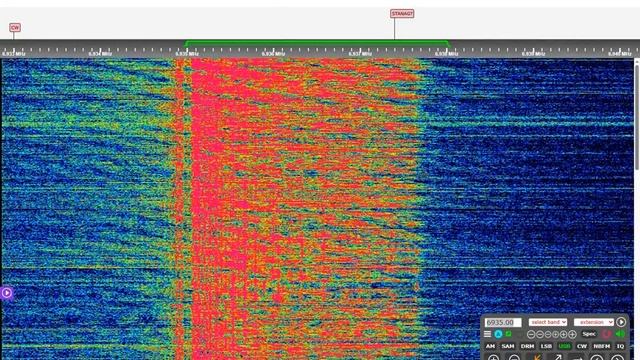Click the circular play button beside extension
640x360 pixels.
pyautogui.click(x=621, y=322)
